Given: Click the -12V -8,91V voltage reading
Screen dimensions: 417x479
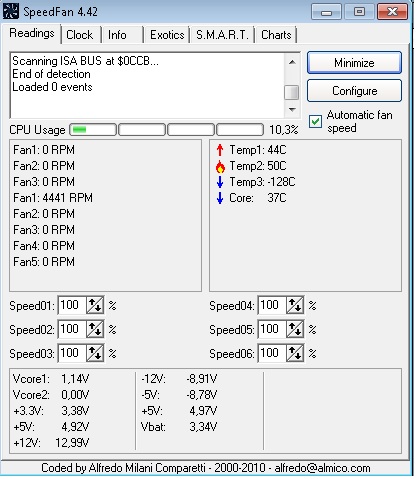Looking at the screenshot, I should (179, 379).
